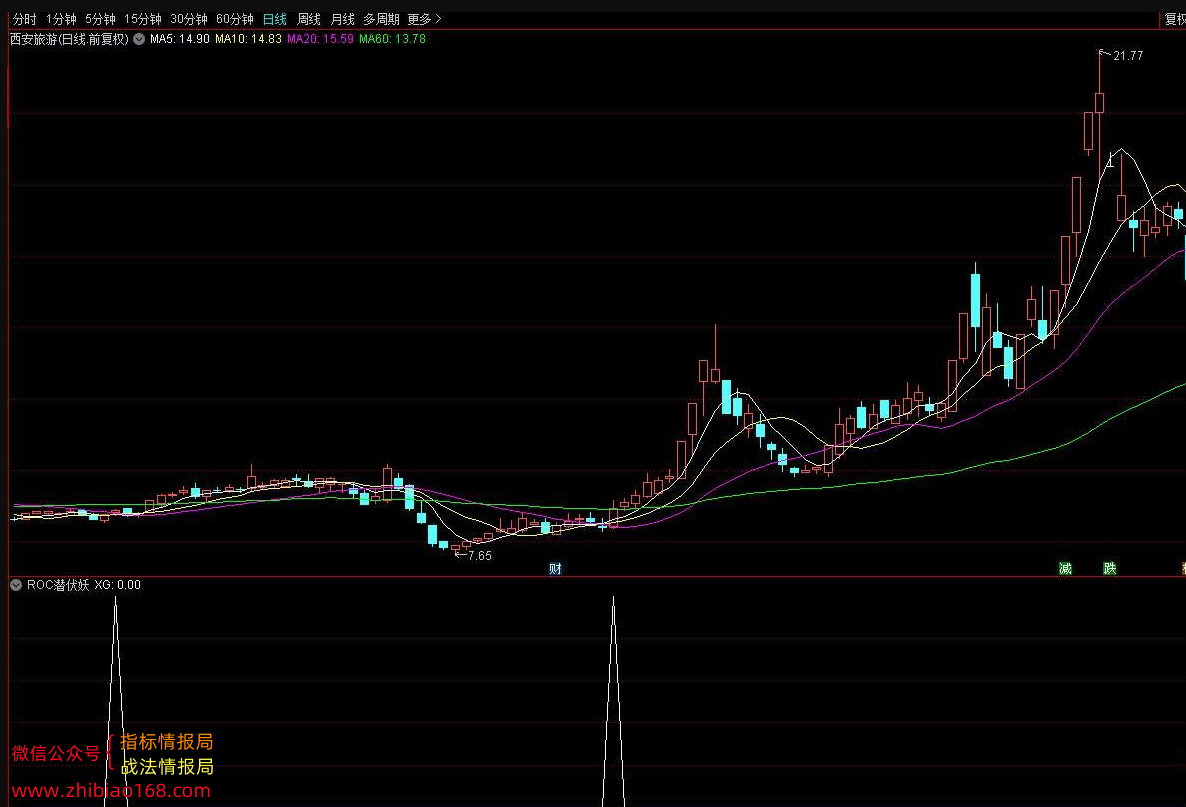Select the 日线 daily chart tab
Image resolution: width=1186 pixels, height=807 pixels.
click(275, 19)
